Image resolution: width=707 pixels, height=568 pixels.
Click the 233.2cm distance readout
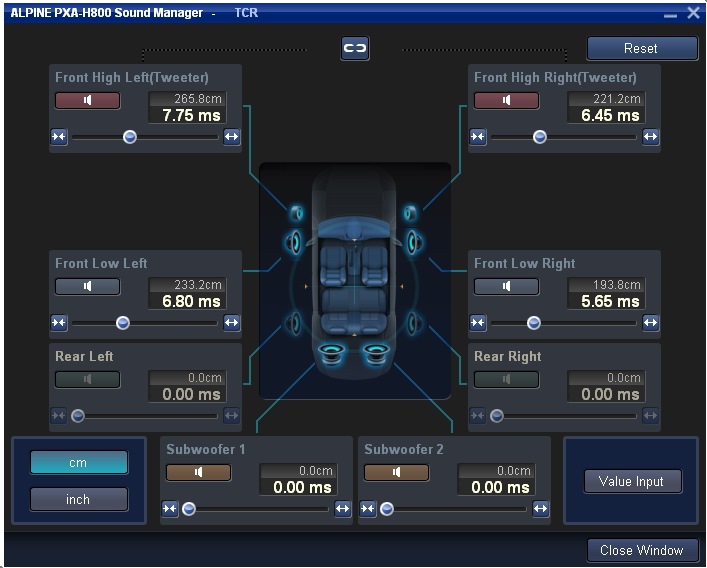click(x=197, y=285)
